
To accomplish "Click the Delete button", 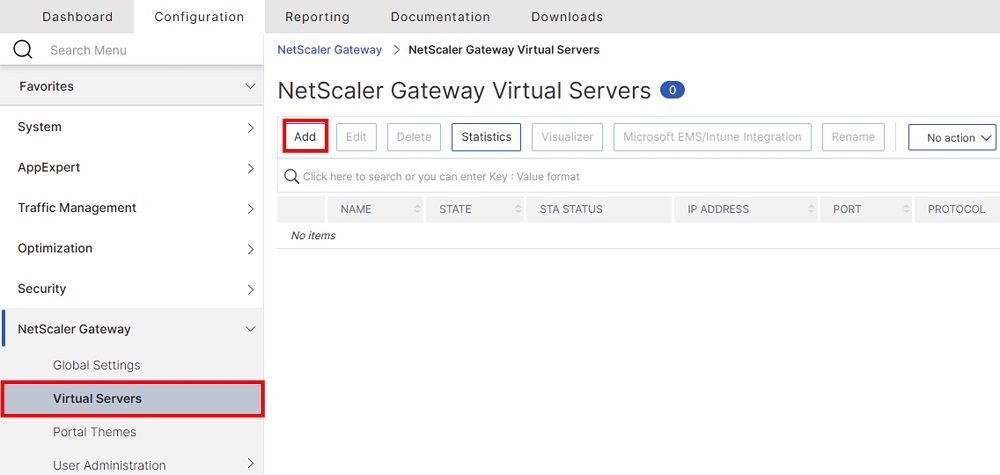I will coord(414,137).
